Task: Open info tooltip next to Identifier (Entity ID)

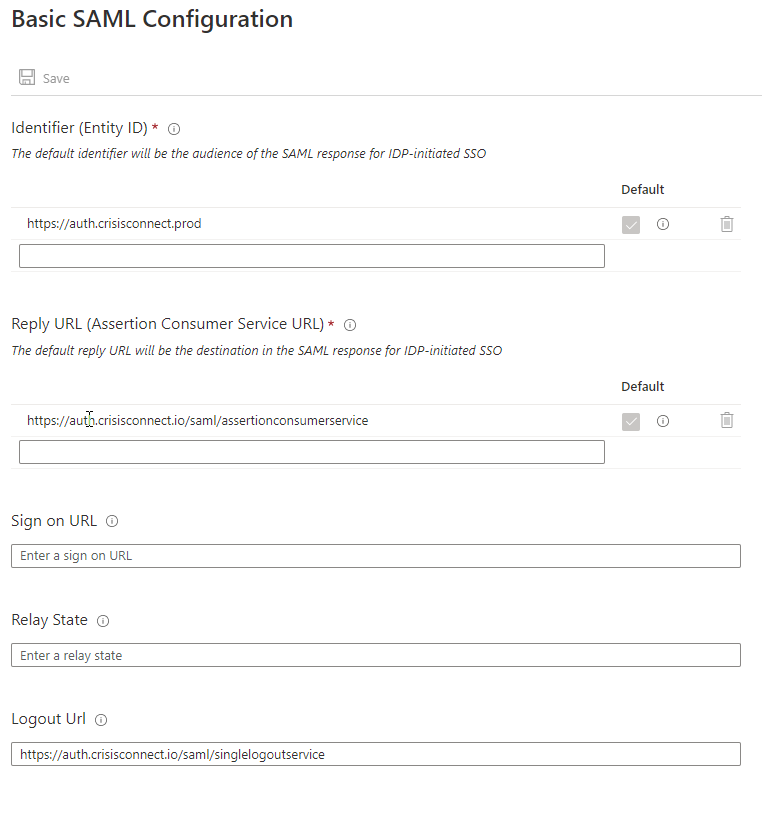Action: 174,129
